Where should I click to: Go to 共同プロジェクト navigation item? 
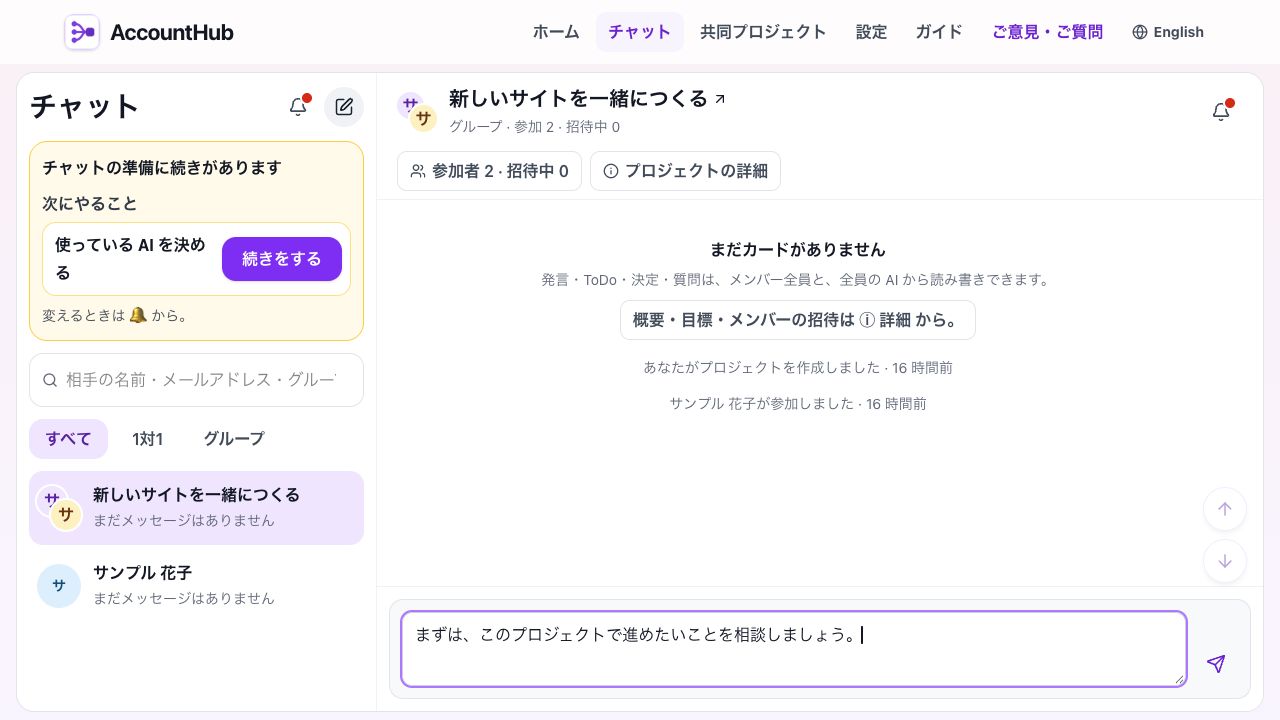coord(763,32)
